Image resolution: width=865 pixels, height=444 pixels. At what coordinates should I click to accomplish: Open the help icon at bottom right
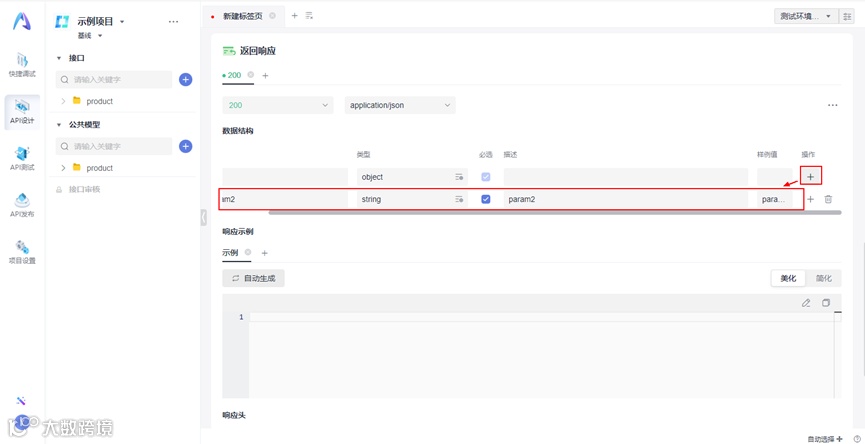[857, 438]
